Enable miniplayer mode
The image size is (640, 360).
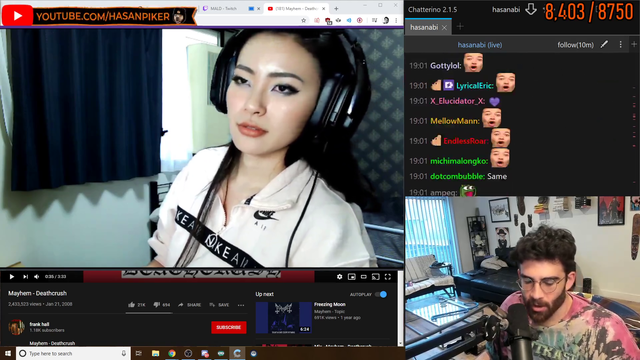(351, 277)
